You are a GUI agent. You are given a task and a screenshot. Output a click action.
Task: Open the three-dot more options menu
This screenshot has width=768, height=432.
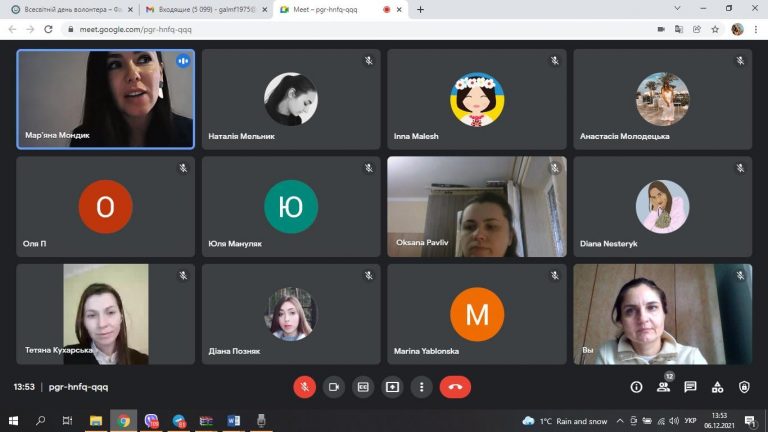(421, 387)
